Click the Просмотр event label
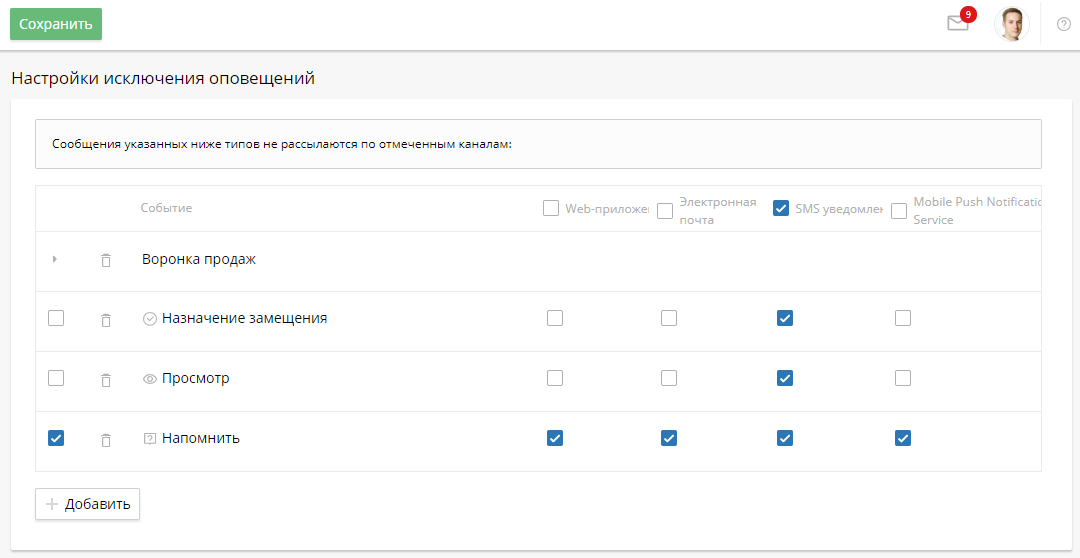1080x558 pixels. click(x=196, y=378)
